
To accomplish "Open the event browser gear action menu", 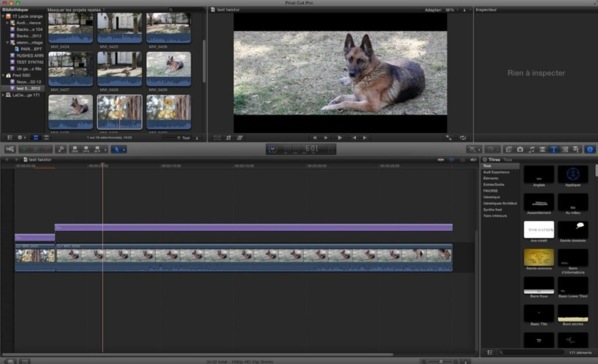I will (x=21, y=137).
